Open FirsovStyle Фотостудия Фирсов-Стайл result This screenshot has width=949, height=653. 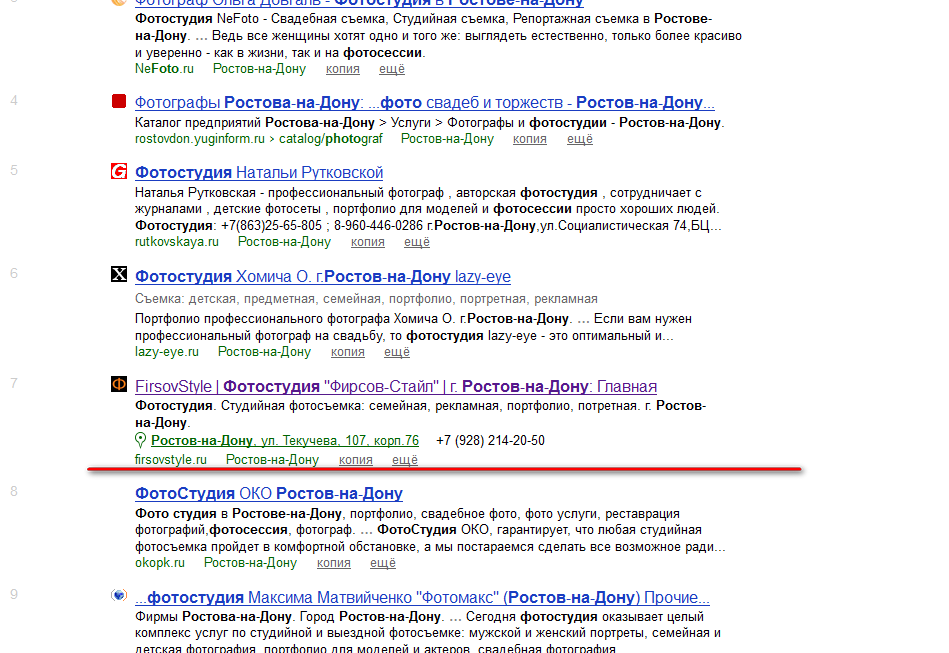[396, 387]
